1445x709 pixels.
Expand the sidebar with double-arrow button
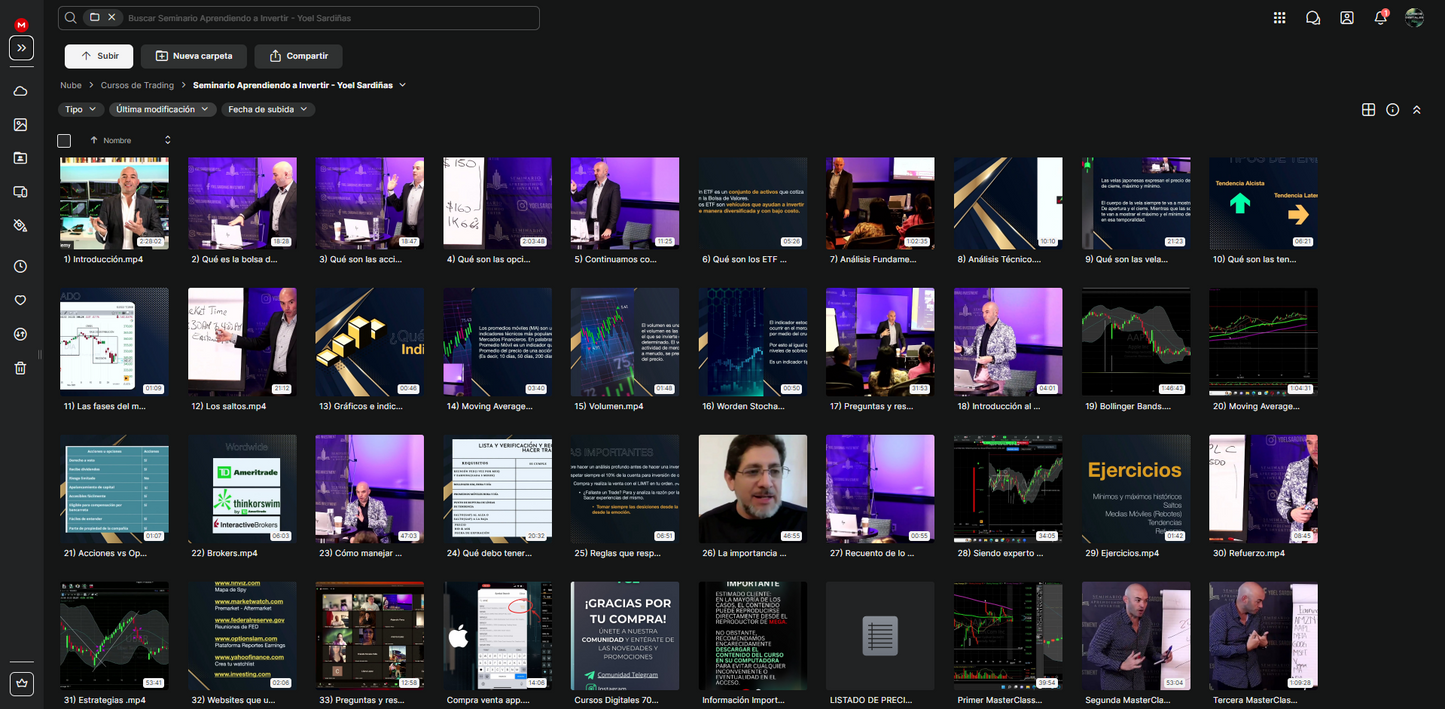(x=21, y=48)
